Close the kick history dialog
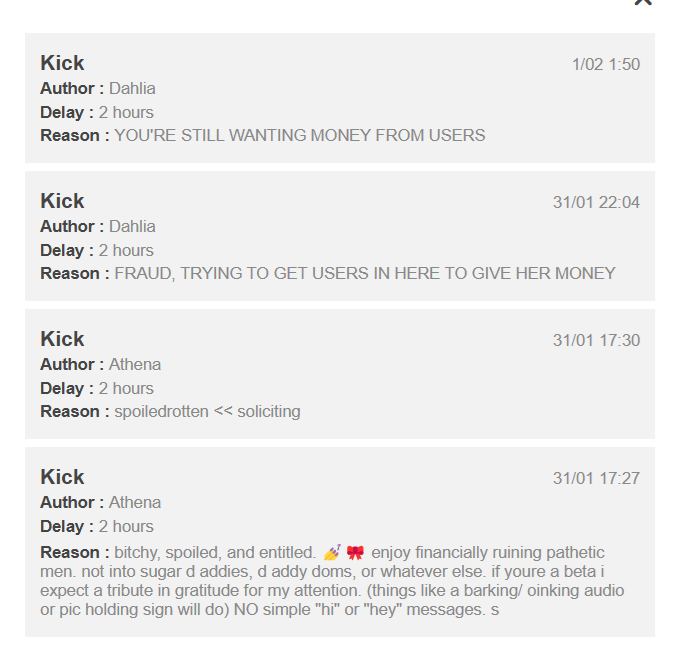The image size is (676, 648). click(x=643, y=2)
